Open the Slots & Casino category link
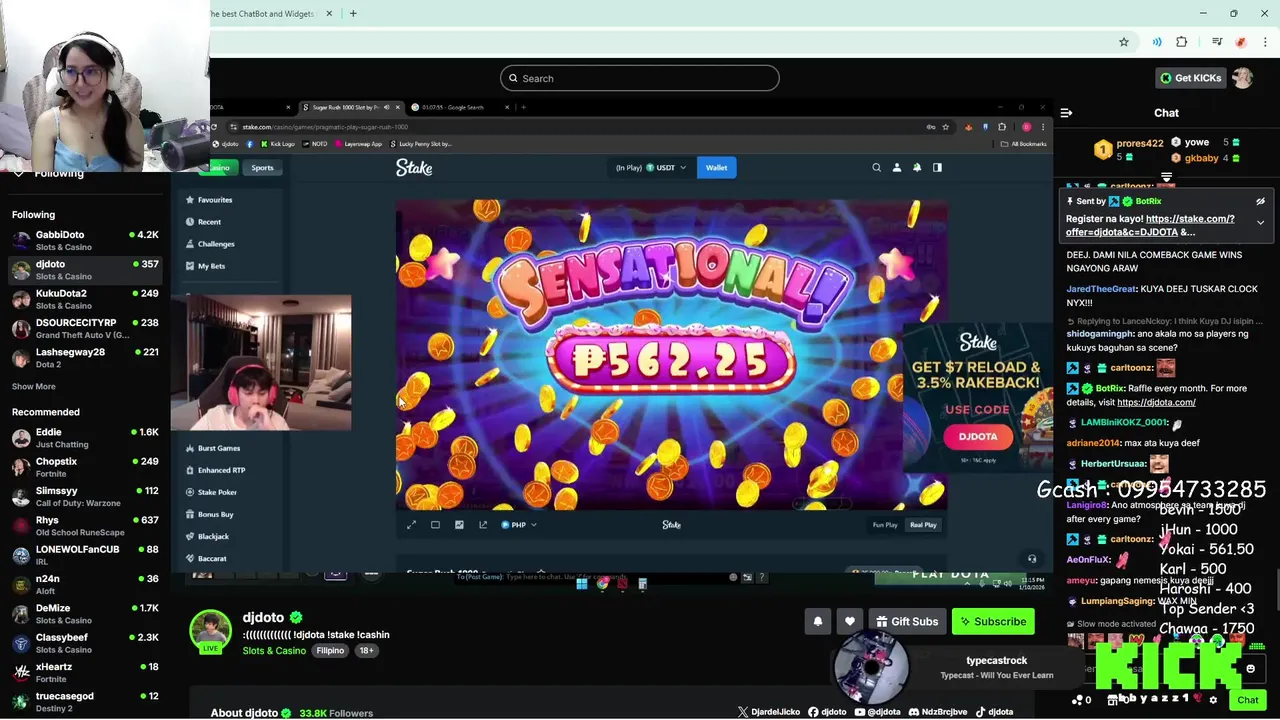Image resolution: width=1280 pixels, height=720 pixels. (274, 651)
